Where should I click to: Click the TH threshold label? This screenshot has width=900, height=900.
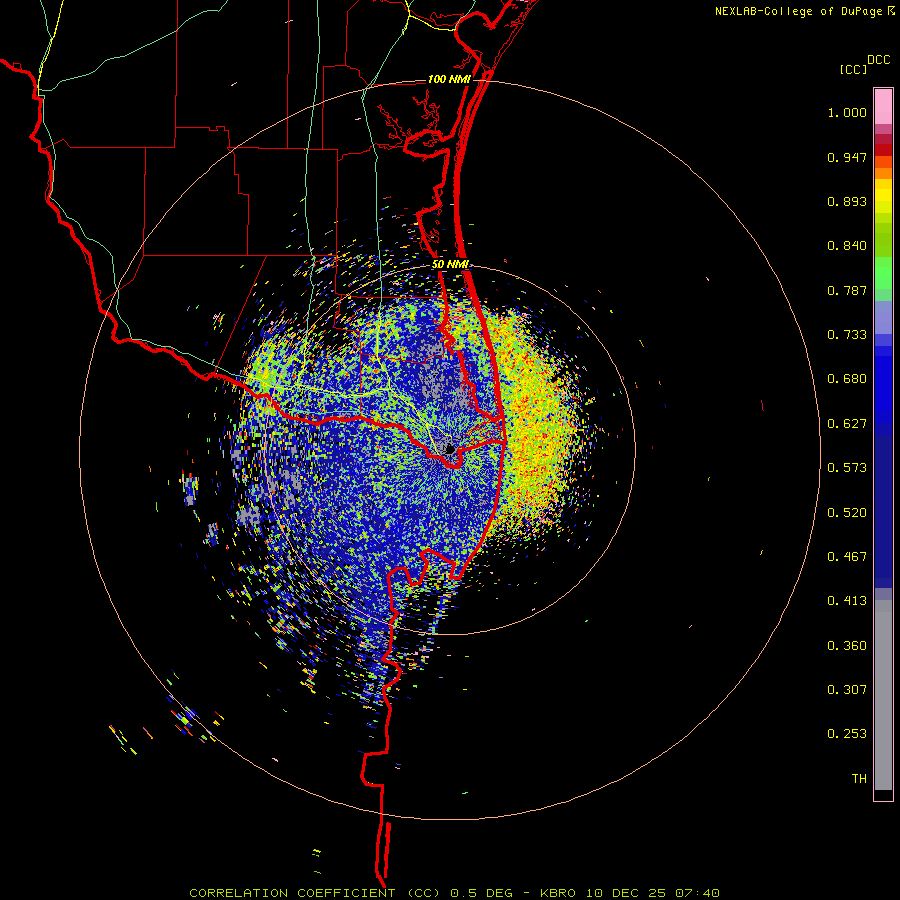point(859,779)
